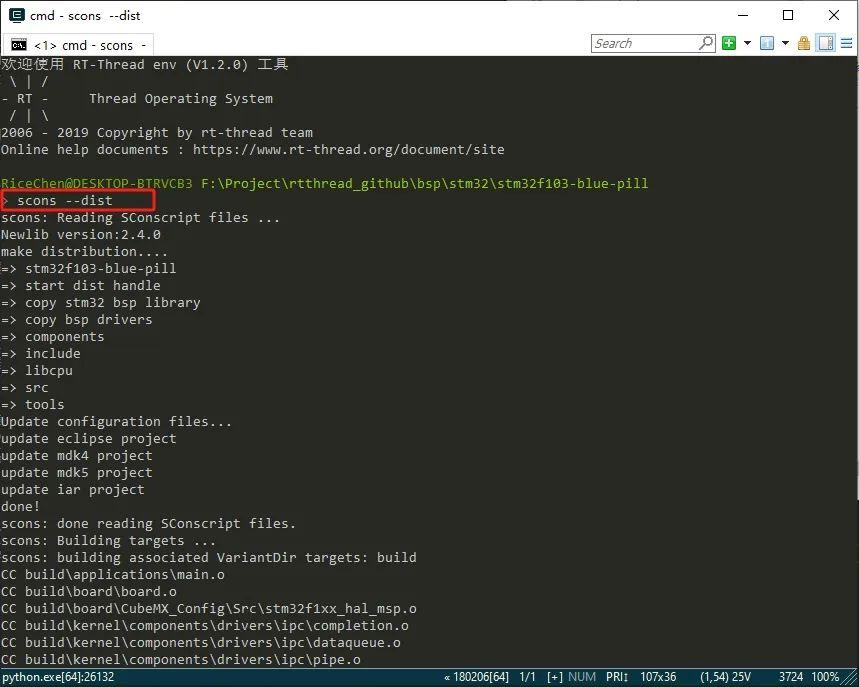Click the '=> copy bsp drivers' line

[x=77, y=319]
